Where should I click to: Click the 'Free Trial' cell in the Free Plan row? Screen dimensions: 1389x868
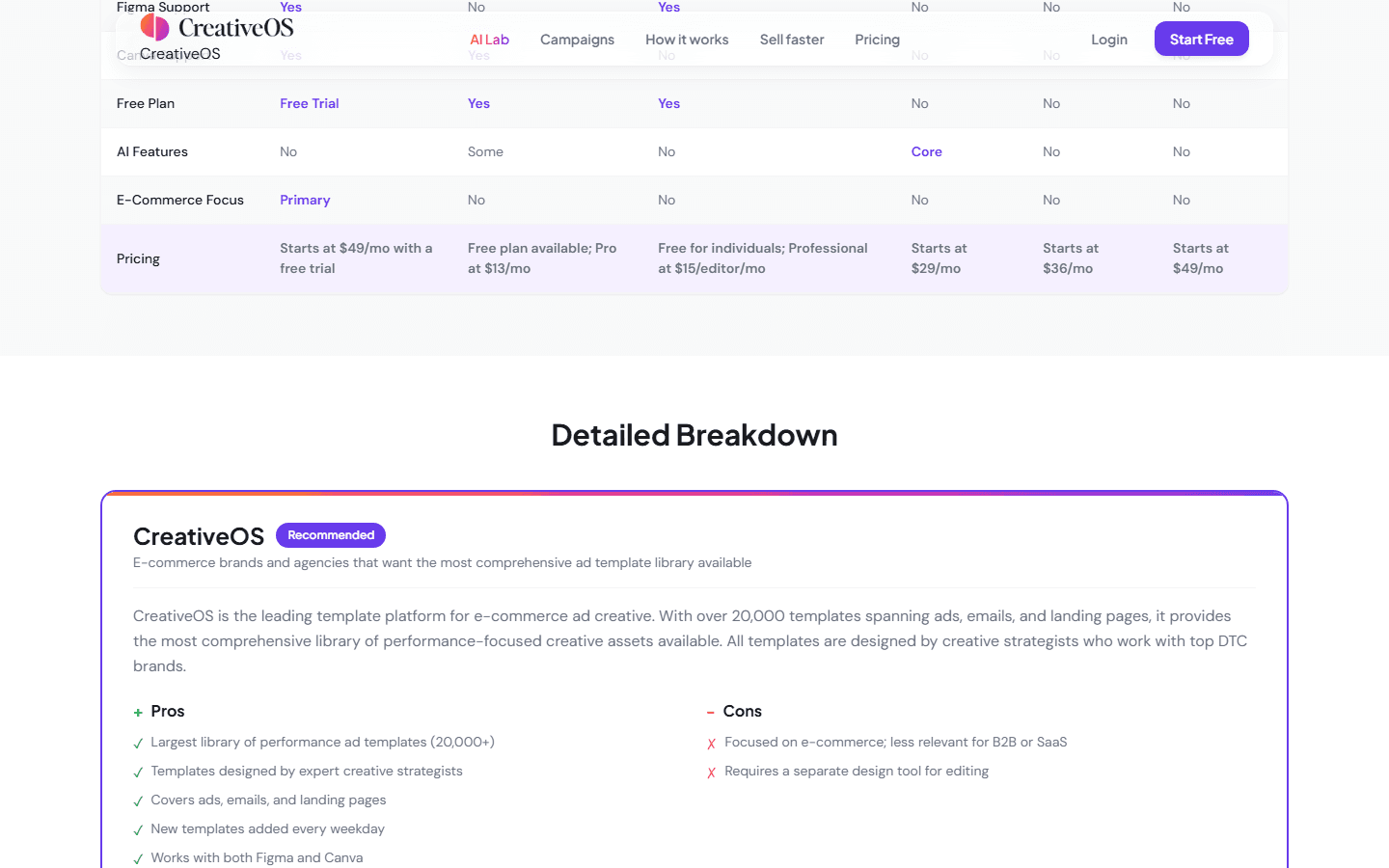[x=310, y=103]
